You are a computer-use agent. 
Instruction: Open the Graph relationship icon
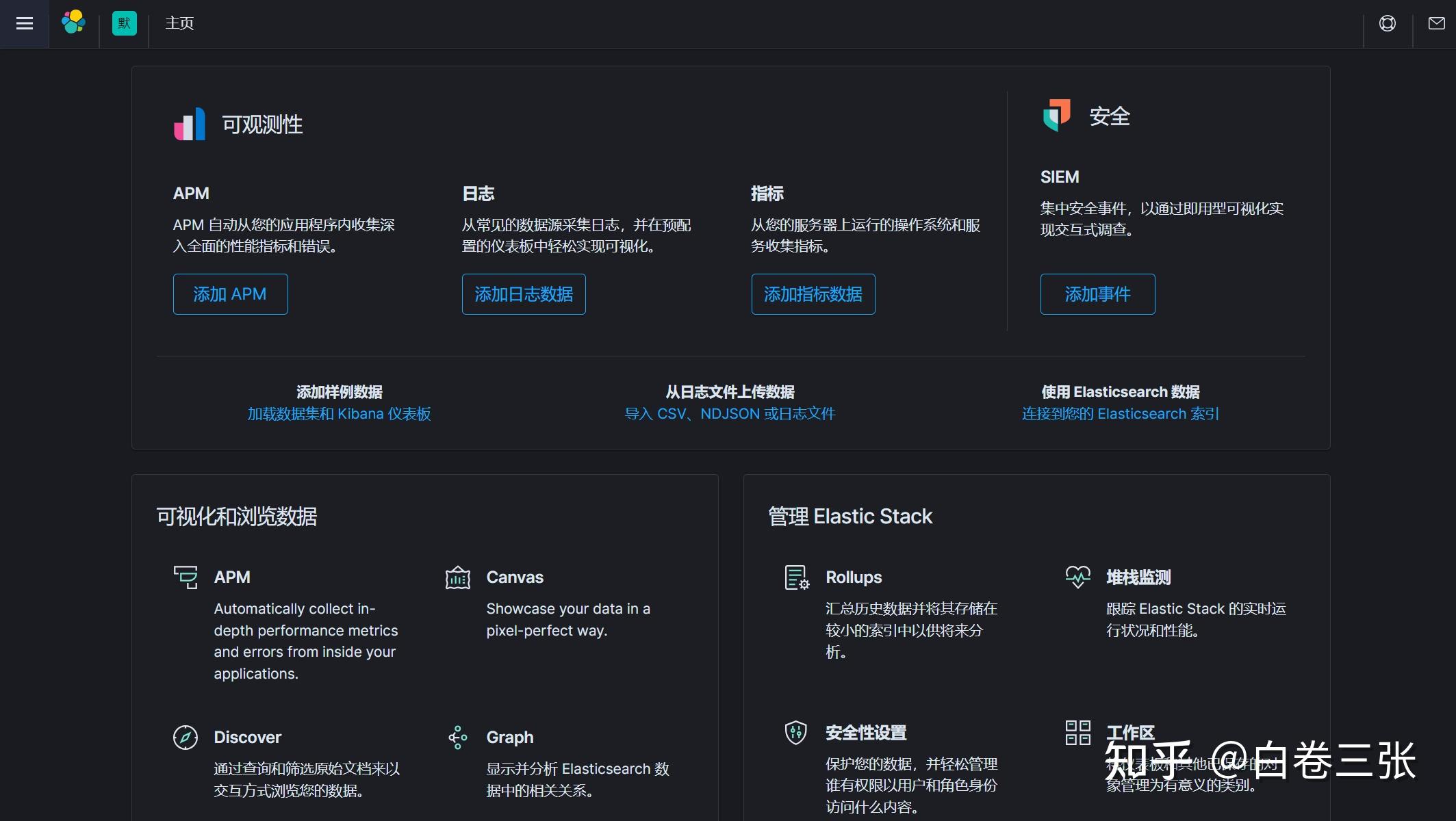coord(458,737)
